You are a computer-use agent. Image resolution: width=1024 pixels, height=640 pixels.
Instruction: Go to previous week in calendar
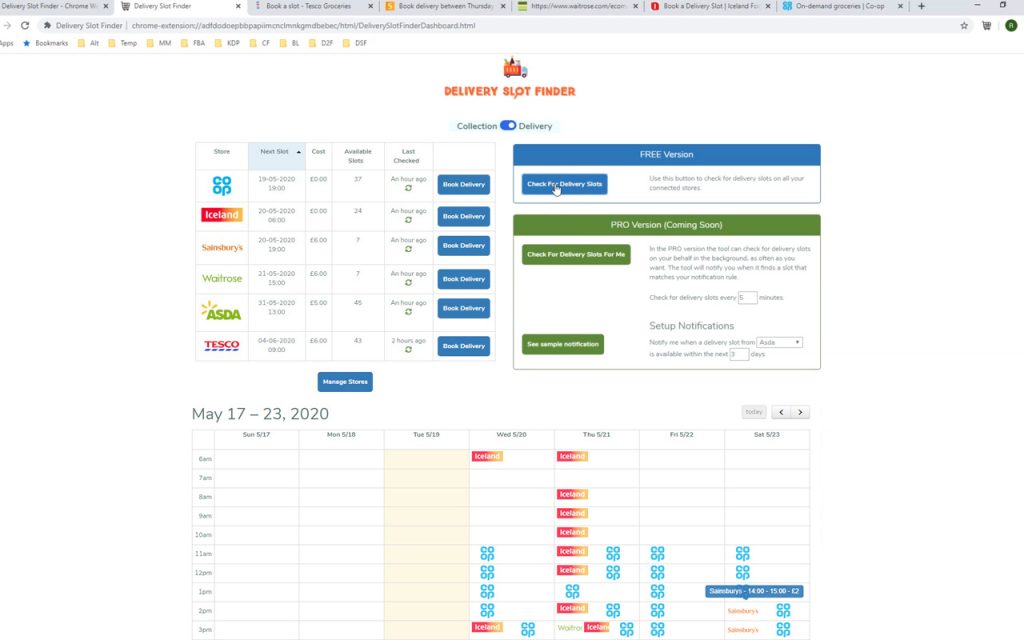tap(780, 412)
